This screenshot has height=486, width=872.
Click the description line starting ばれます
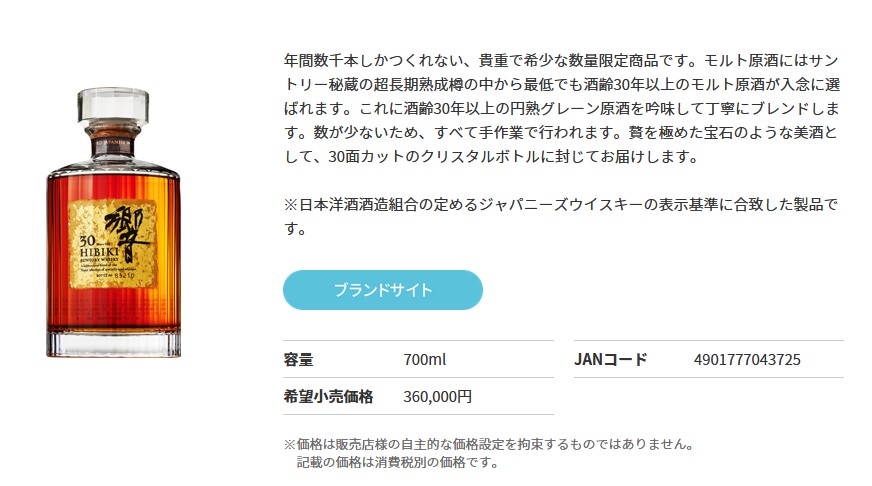click(x=561, y=108)
